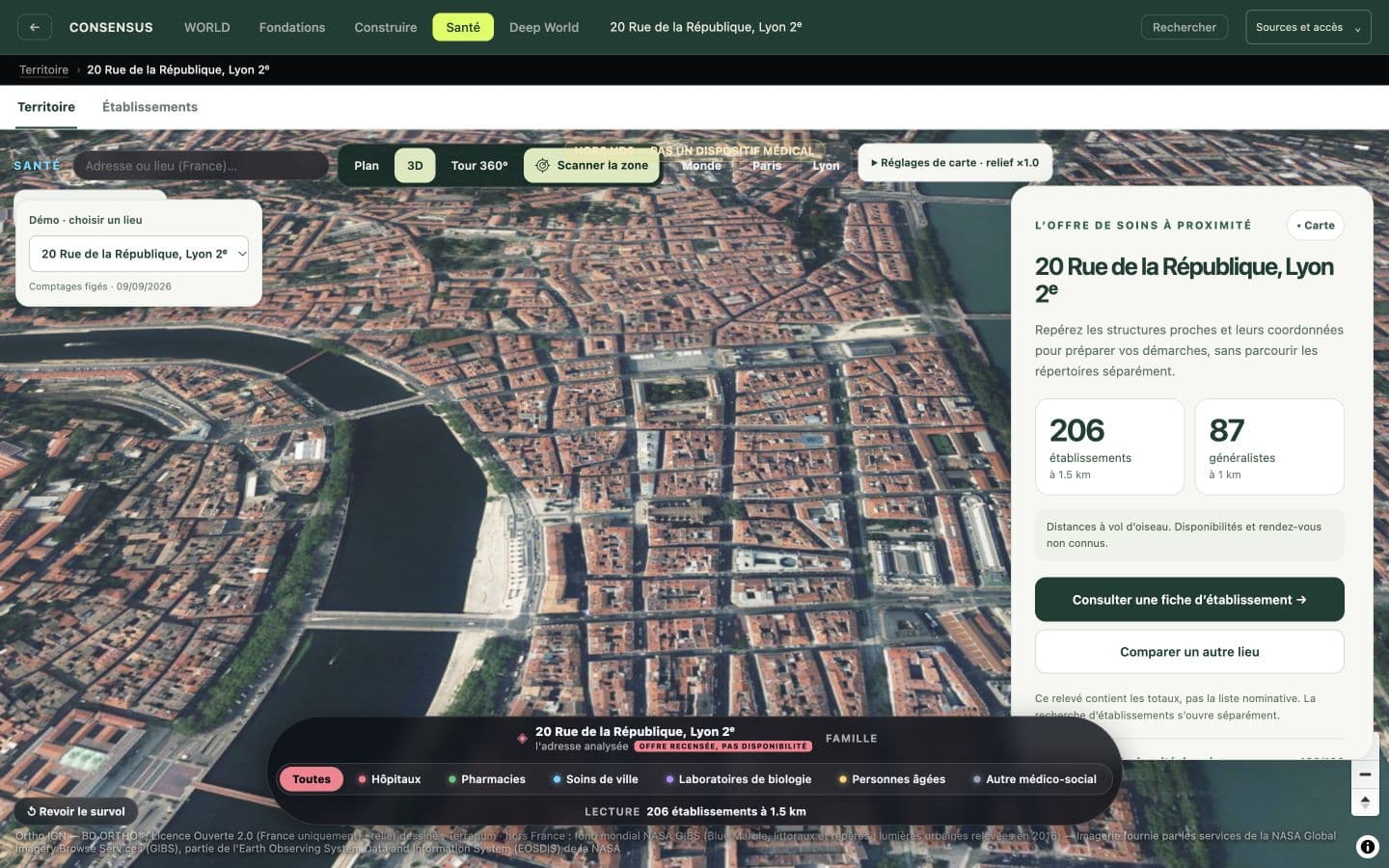Click the 206 établissements stat card

[x=1109, y=447]
